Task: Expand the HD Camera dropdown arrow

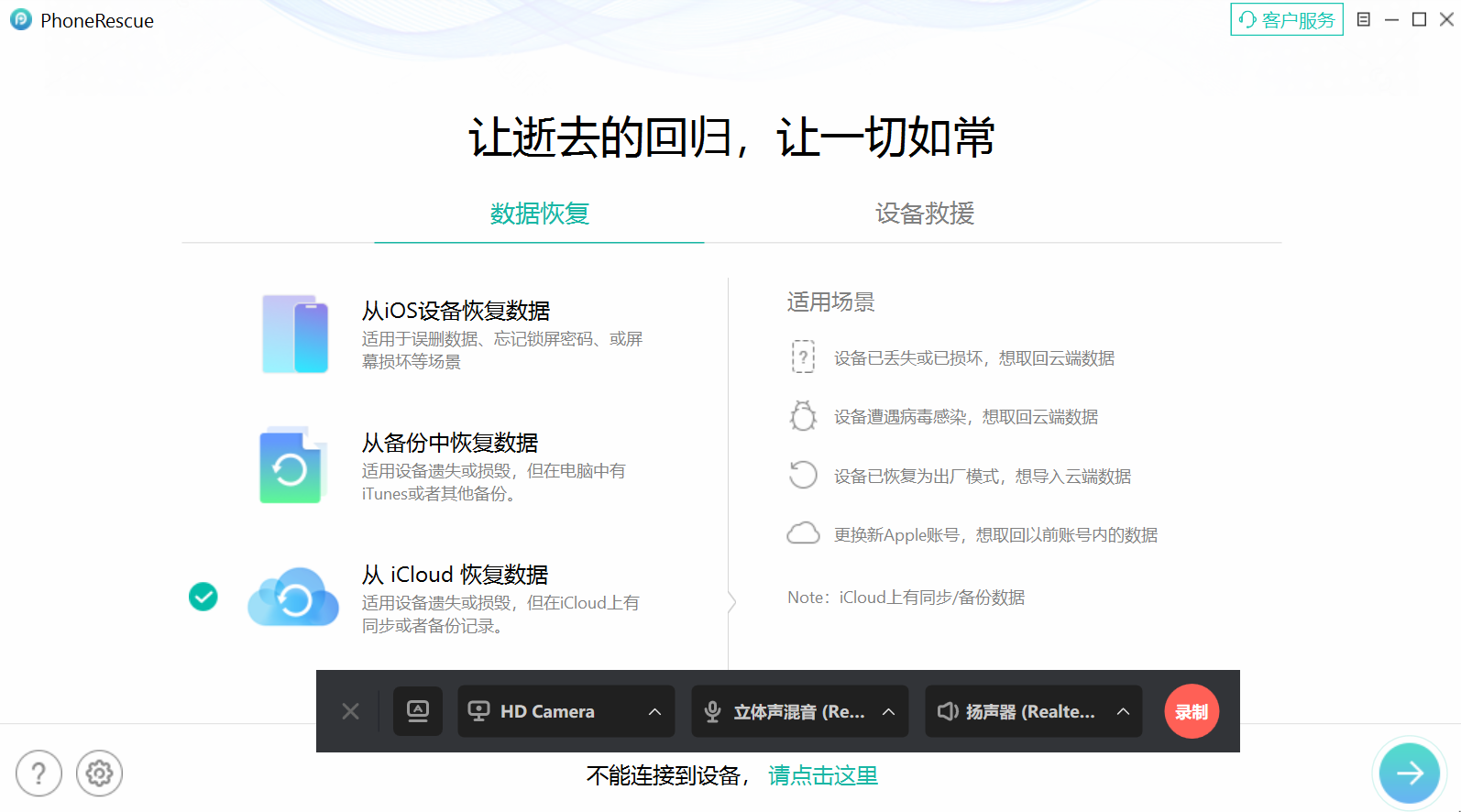Action: point(654,711)
